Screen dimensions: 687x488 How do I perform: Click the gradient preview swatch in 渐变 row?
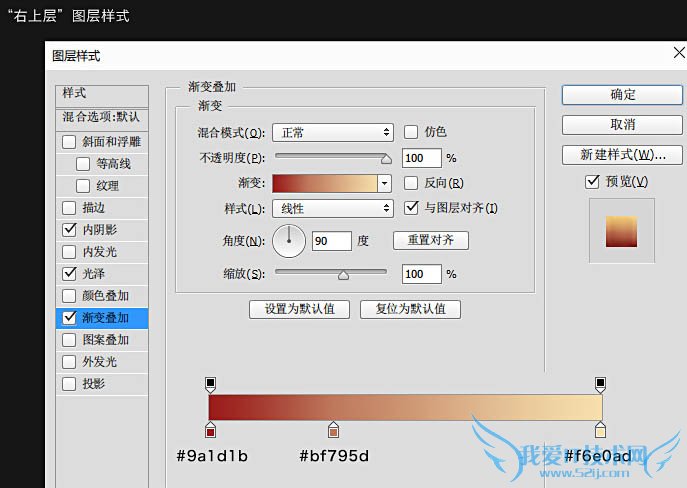pyautogui.click(x=325, y=184)
